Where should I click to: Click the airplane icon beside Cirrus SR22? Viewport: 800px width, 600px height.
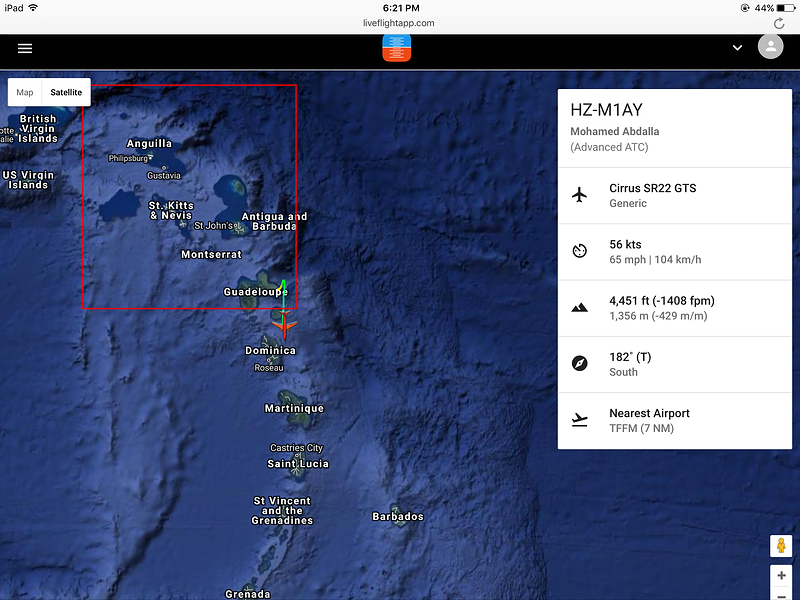pyautogui.click(x=579, y=195)
